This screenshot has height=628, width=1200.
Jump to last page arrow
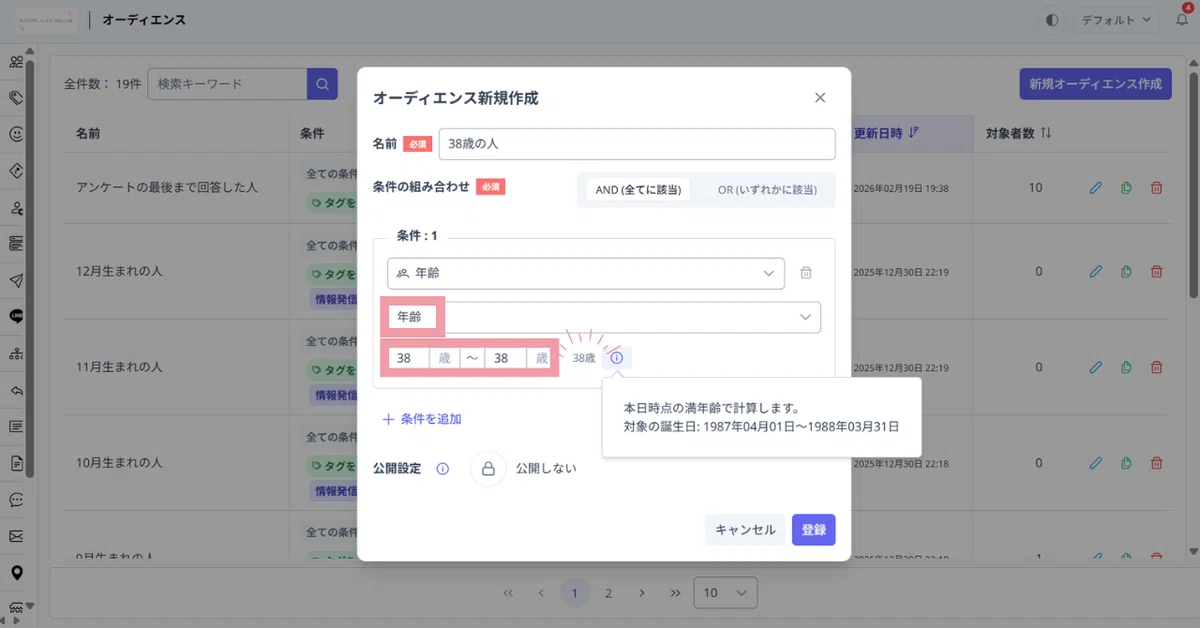point(675,593)
